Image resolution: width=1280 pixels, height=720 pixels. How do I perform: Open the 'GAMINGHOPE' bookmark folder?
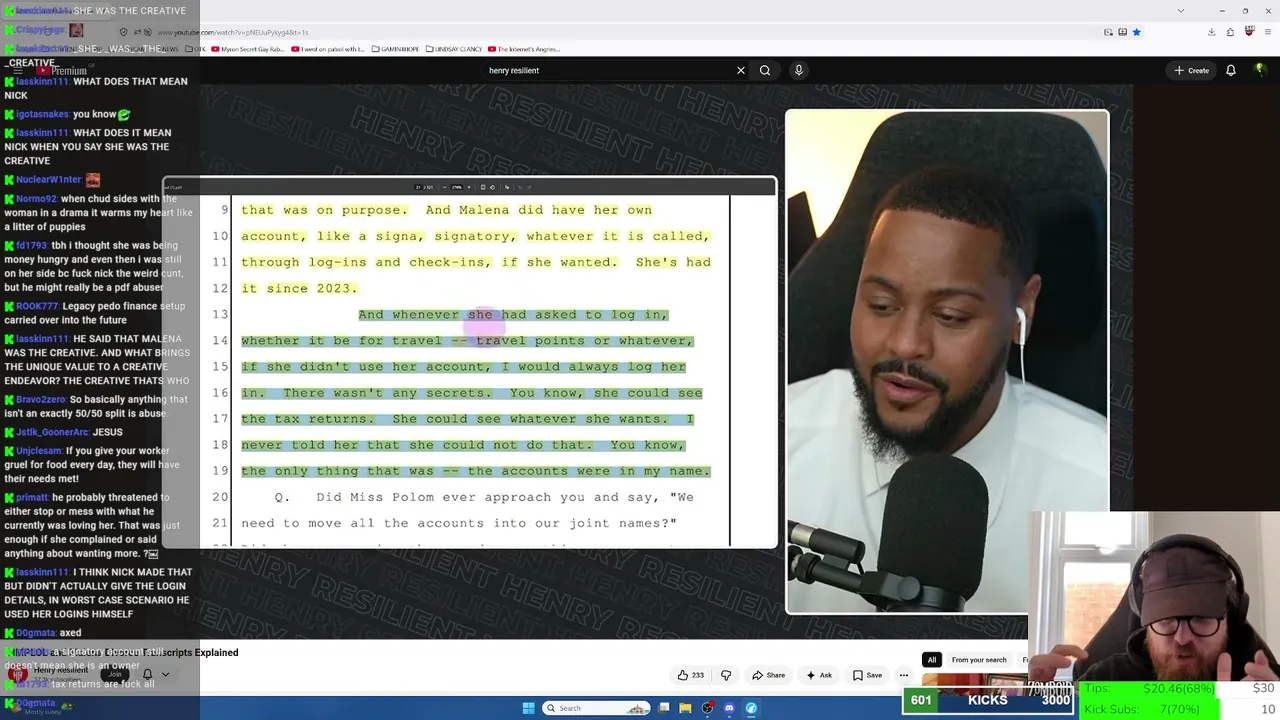coord(395,48)
